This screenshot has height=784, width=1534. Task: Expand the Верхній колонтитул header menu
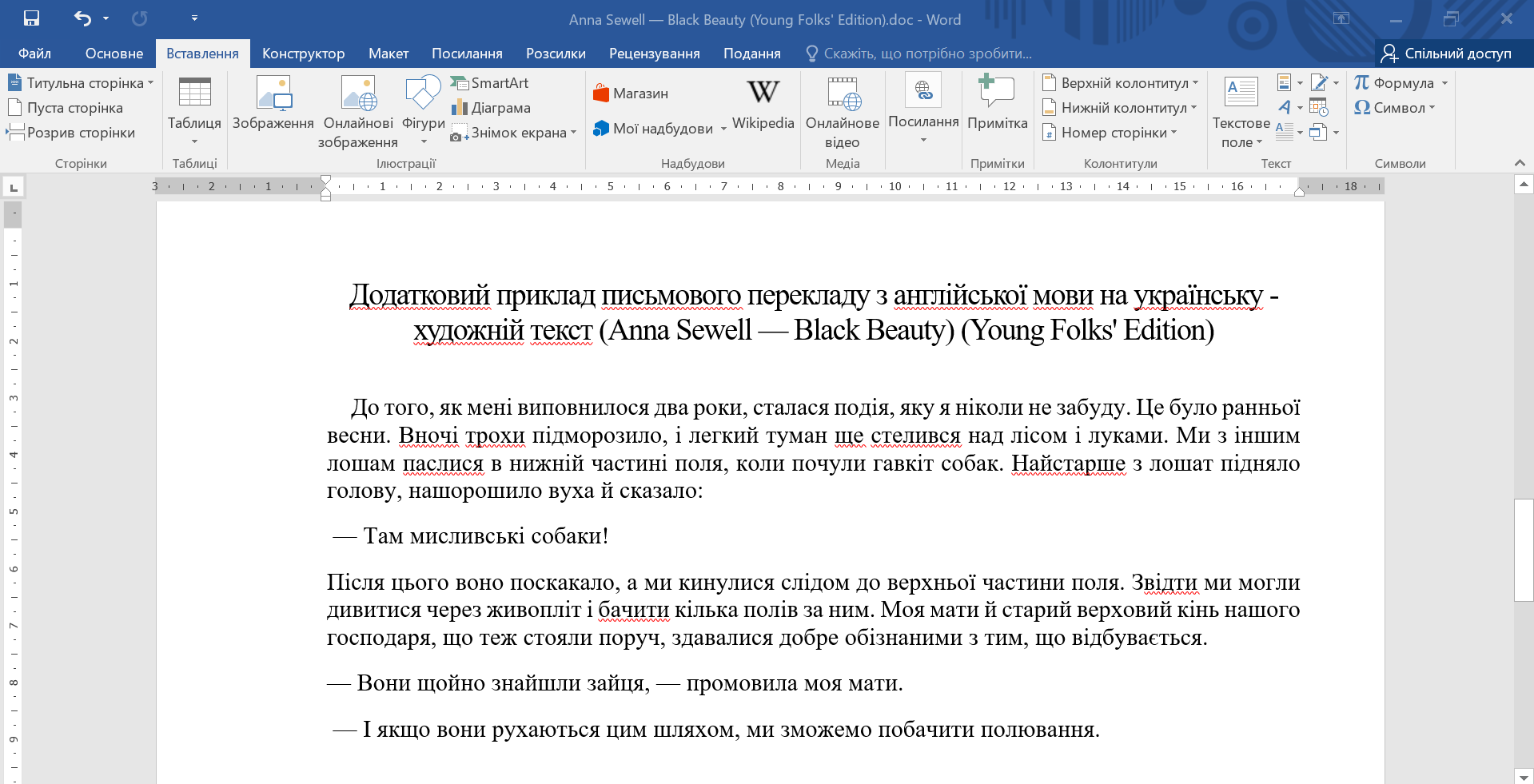[1196, 83]
